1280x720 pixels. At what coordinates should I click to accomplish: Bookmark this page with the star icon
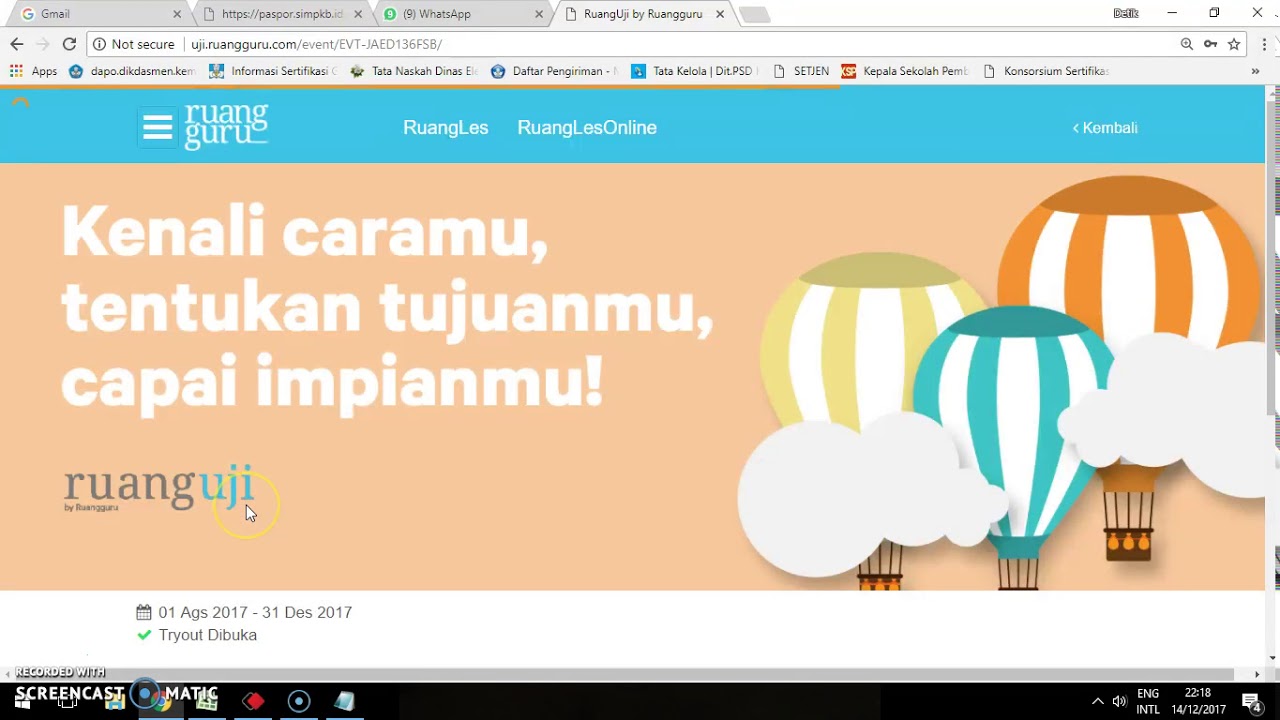[x=1234, y=44]
